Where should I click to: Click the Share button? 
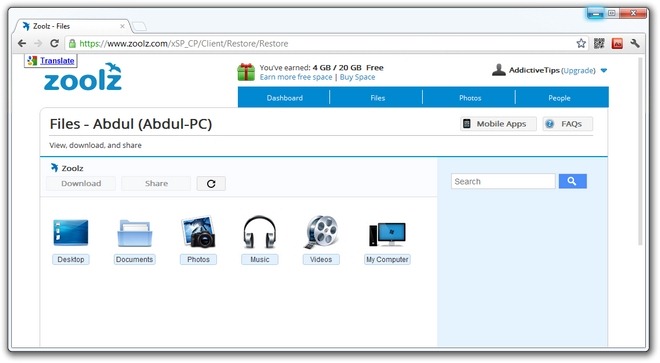coord(156,184)
